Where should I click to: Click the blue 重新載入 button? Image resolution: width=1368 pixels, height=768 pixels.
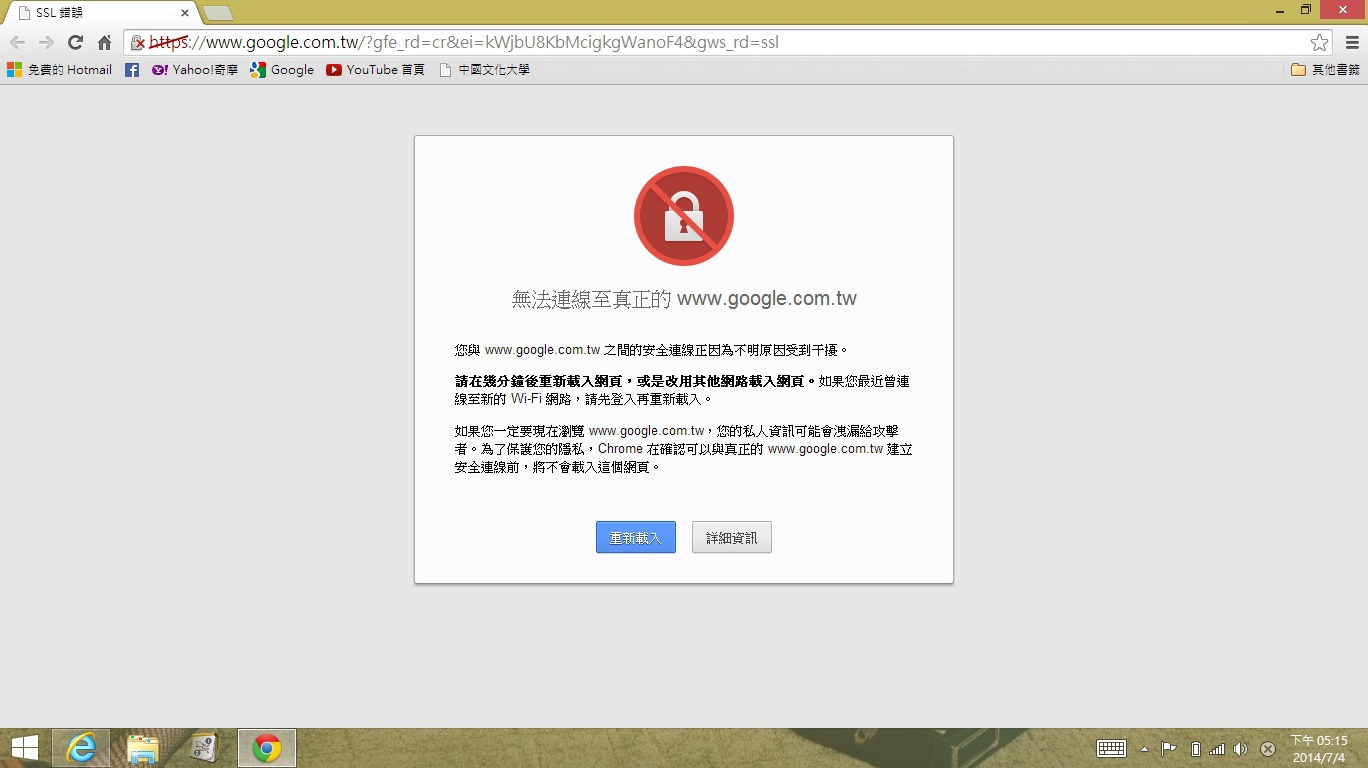click(636, 538)
